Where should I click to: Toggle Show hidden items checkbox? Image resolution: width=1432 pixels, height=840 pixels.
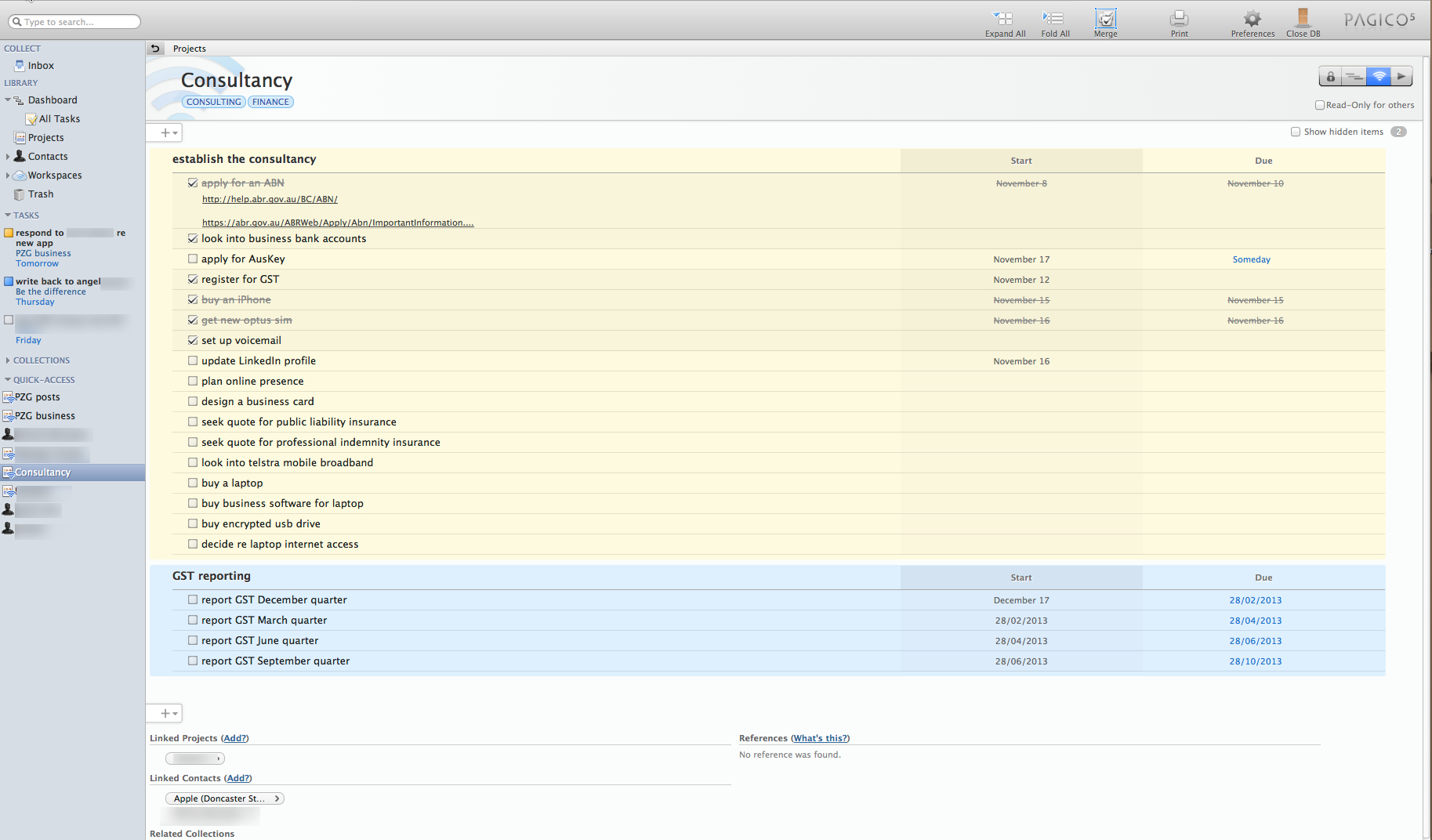(x=1296, y=132)
